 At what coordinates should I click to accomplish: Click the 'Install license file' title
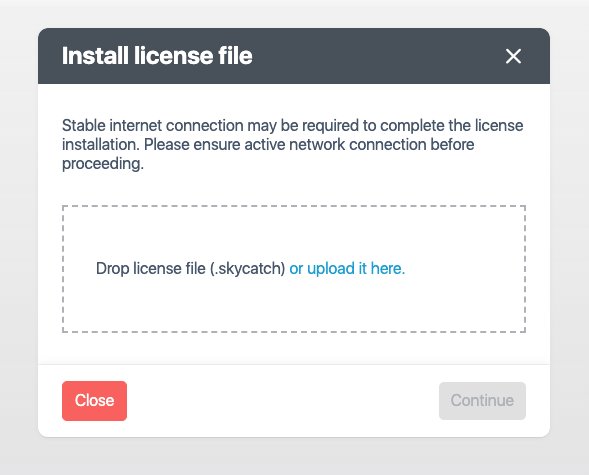pos(157,56)
